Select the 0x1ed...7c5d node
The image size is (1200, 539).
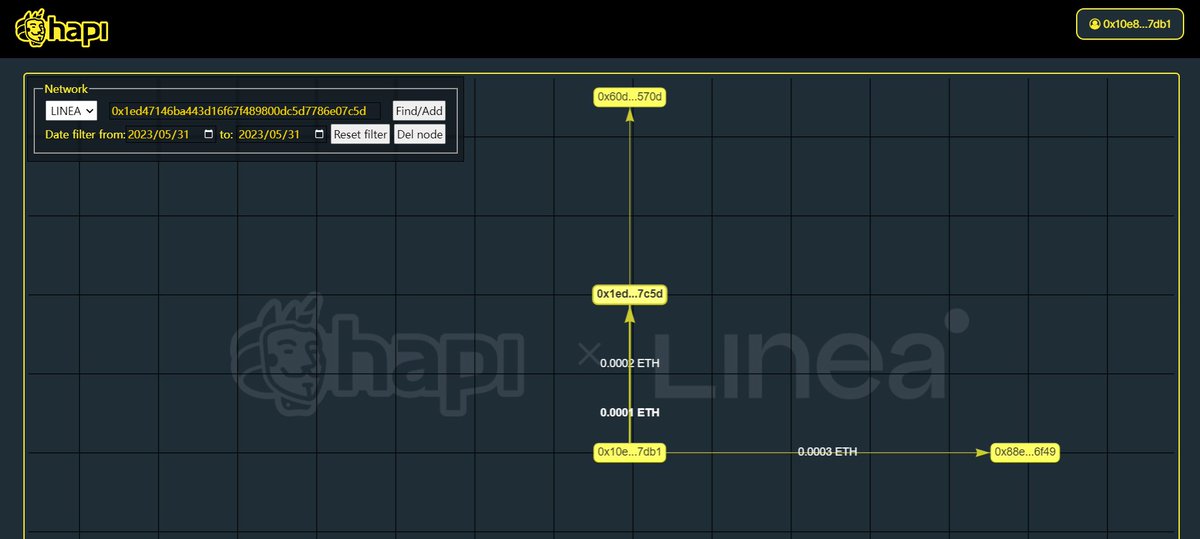630,294
